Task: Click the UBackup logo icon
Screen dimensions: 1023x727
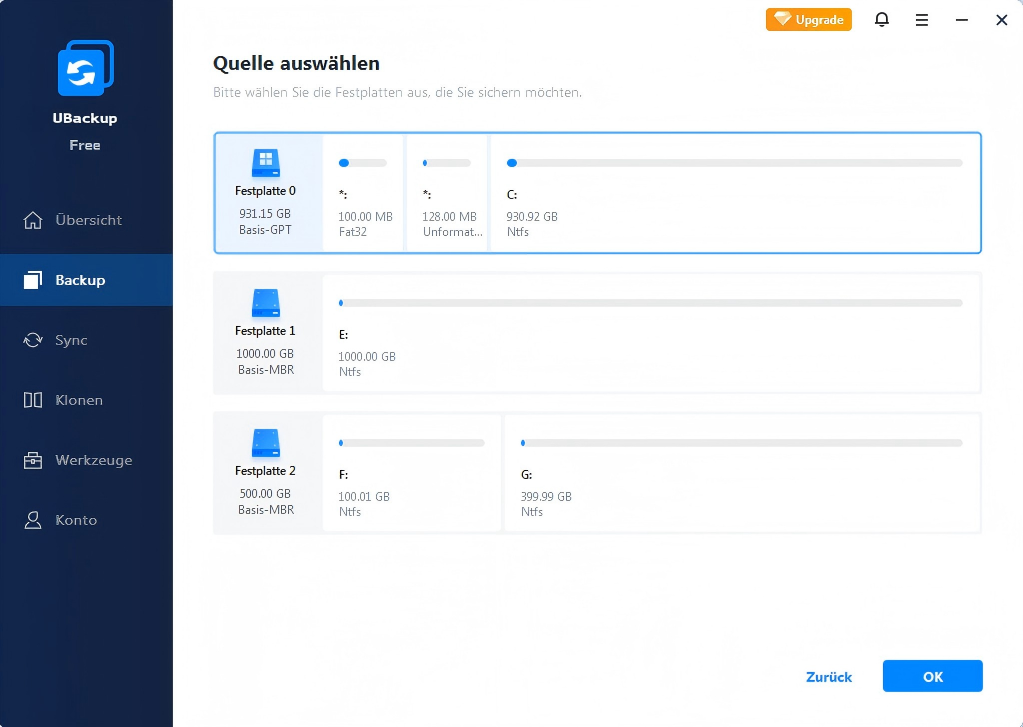Action: [x=85, y=68]
